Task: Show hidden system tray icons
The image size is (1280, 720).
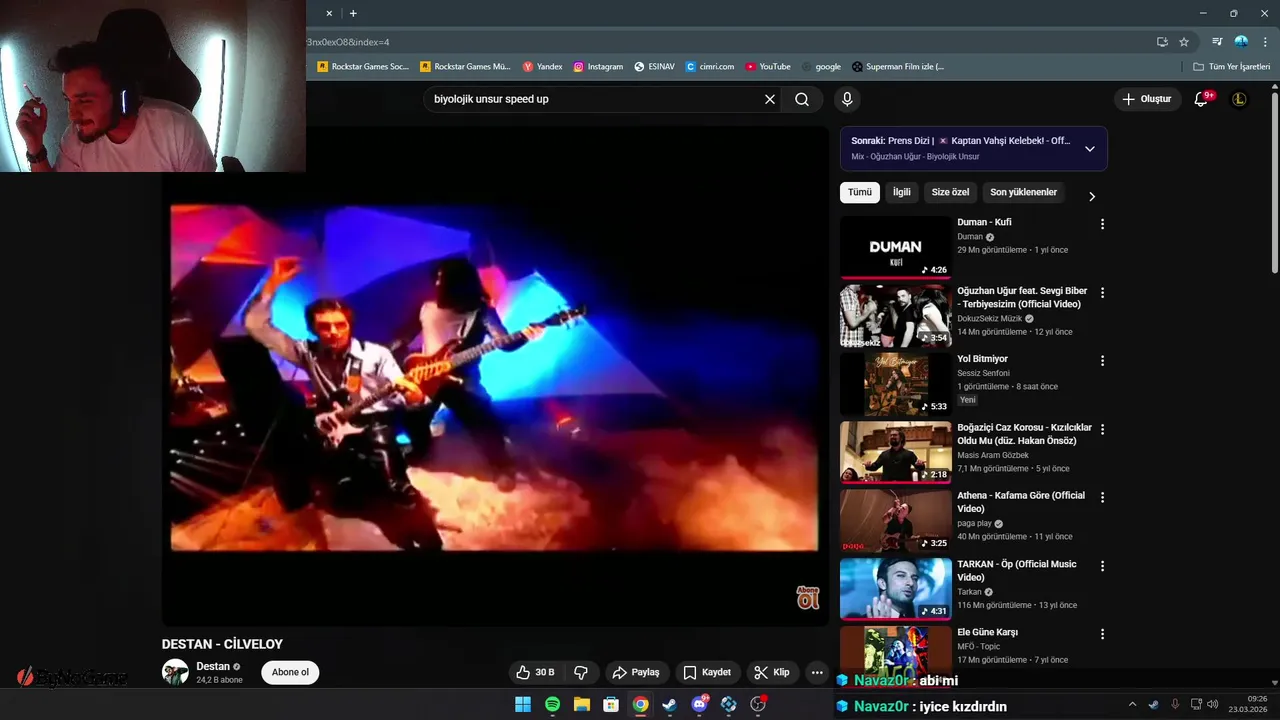Action: click(x=1132, y=704)
